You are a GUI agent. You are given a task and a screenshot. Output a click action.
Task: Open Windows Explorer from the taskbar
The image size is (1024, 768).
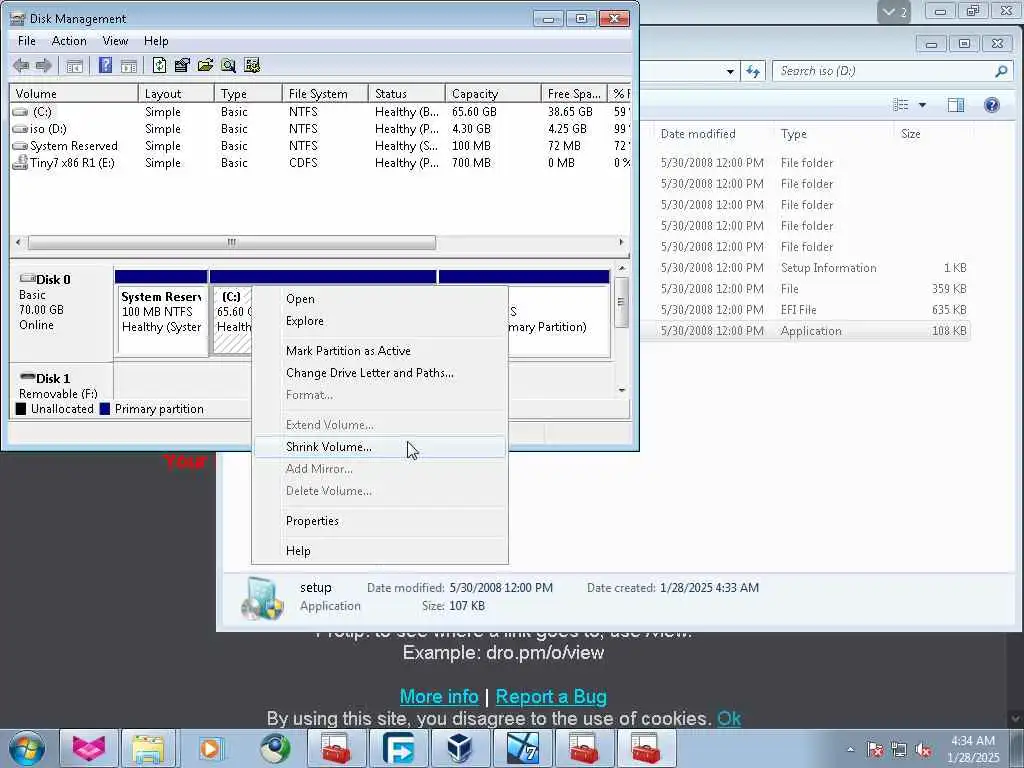pos(148,748)
